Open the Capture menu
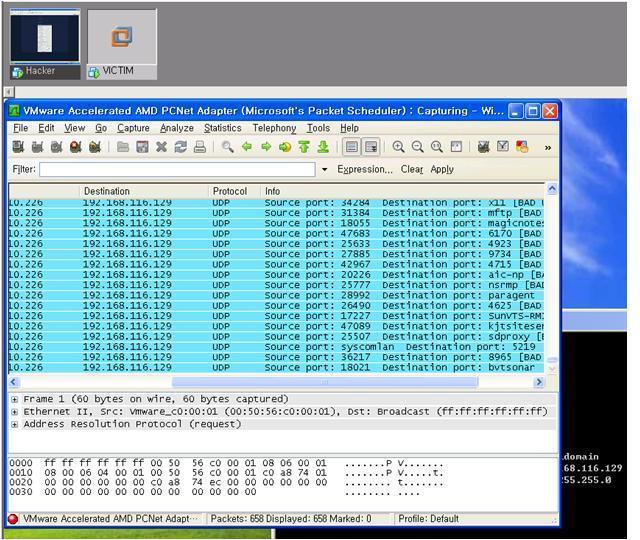The height and width of the screenshot is (540, 640). click(x=133, y=128)
